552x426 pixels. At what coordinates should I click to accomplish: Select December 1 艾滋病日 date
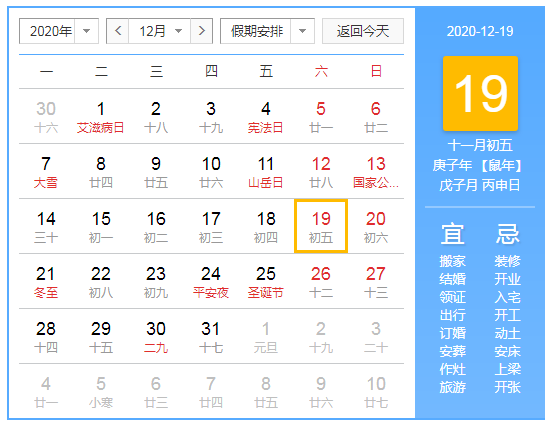[x=101, y=117]
